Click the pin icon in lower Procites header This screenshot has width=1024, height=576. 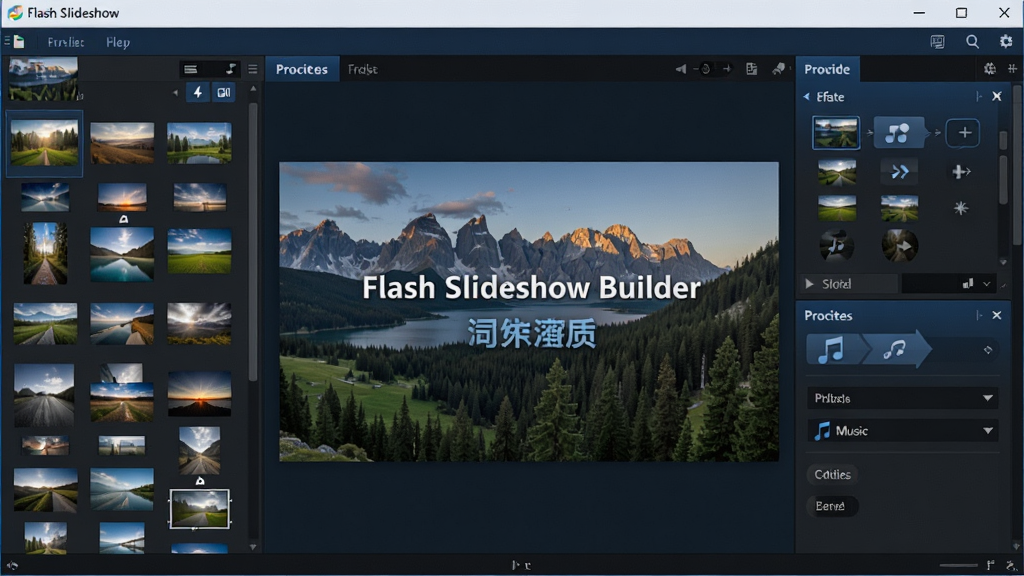pyautogui.click(x=979, y=315)
